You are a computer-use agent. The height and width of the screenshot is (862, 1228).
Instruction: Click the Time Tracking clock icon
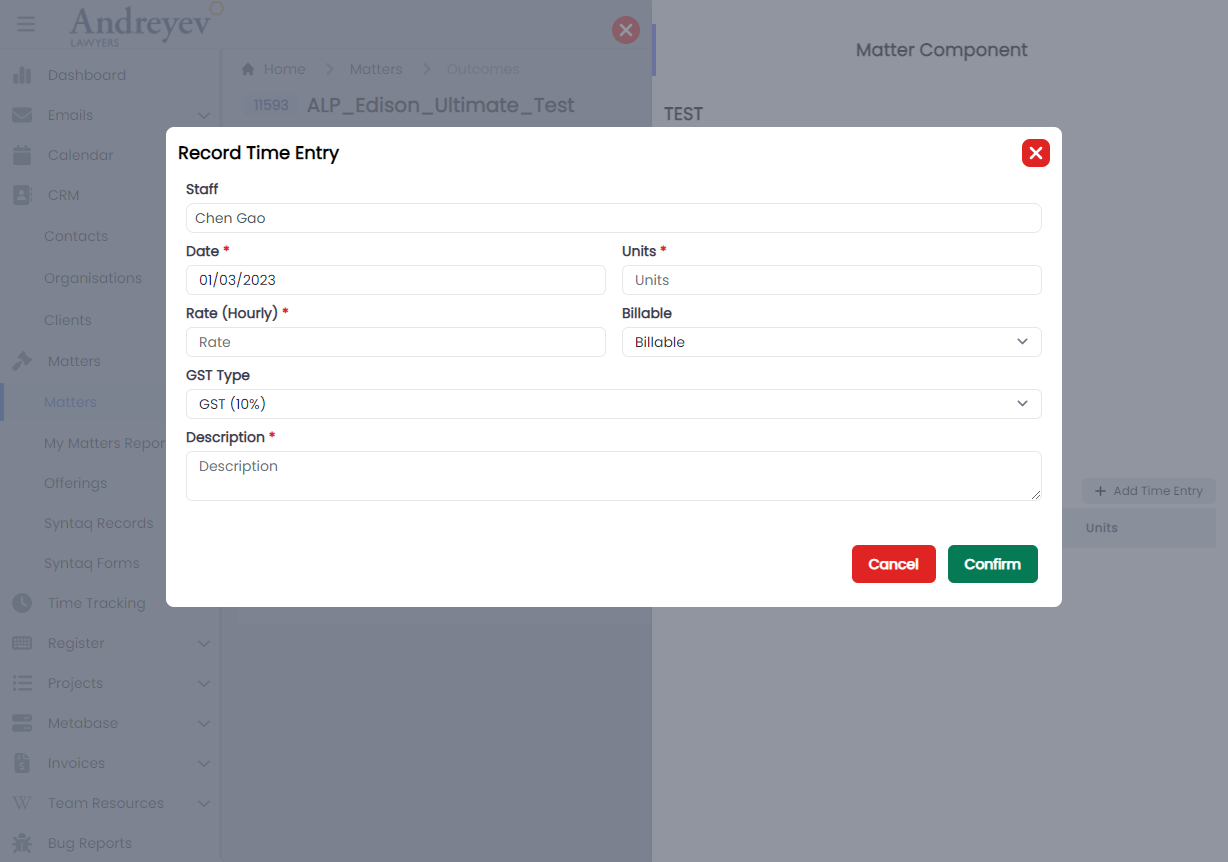point(22,603)
